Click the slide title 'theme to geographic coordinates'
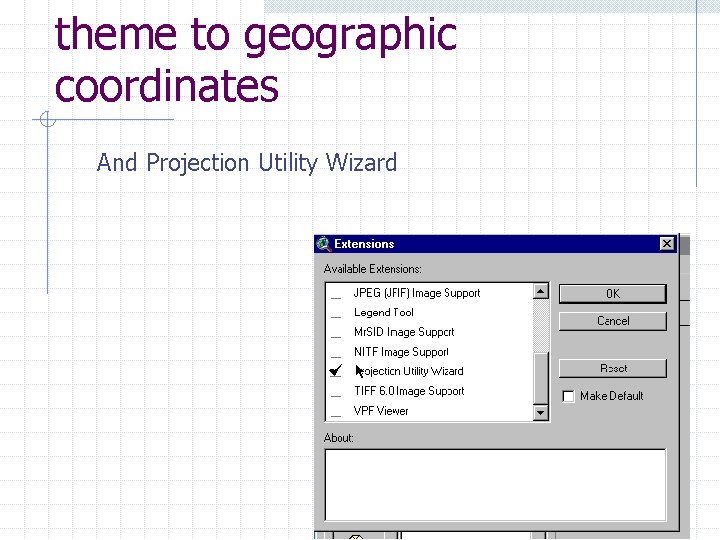The width and height of the screenshot is (720, 540). click(256, 59)
